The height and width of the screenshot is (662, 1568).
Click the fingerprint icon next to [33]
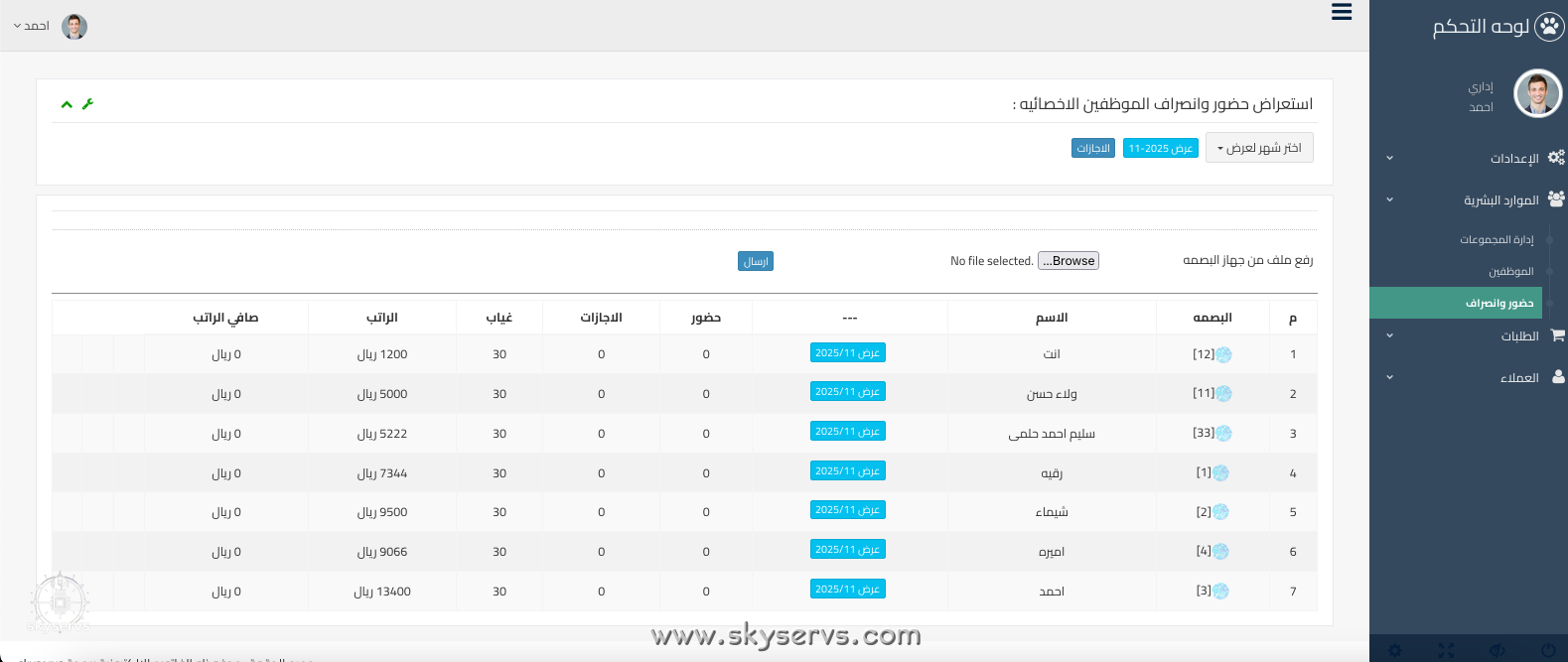click(x=1223, y=434)
